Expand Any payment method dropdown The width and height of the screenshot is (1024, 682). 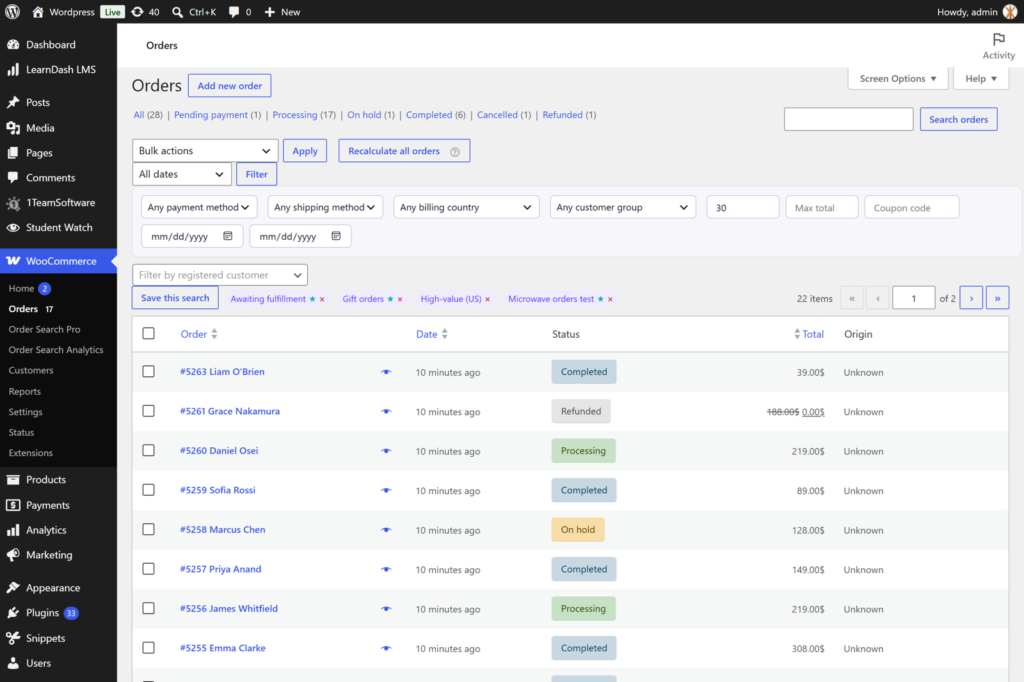pos(199,207)
